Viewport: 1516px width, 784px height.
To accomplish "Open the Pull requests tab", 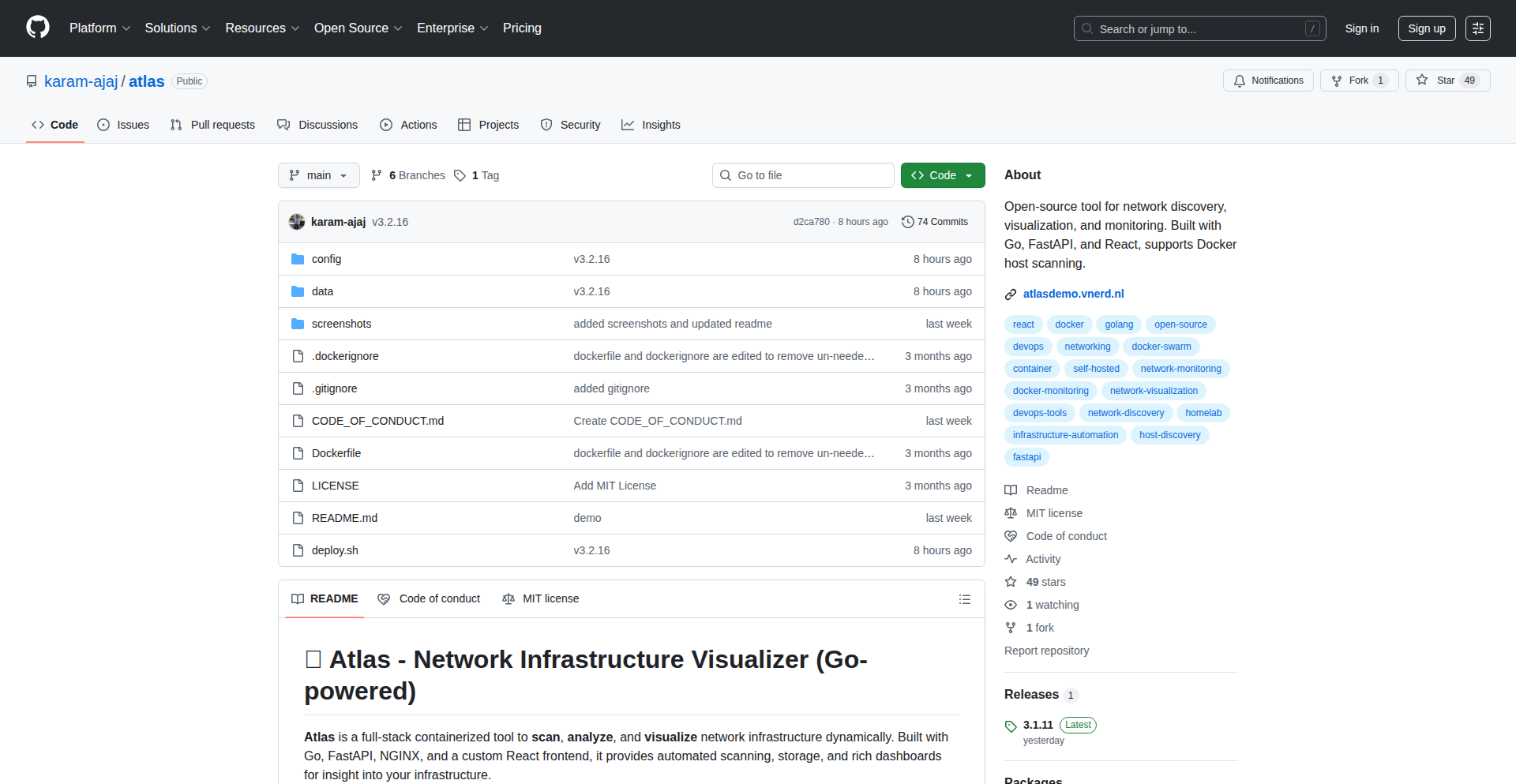I will [x=212, y=125].
